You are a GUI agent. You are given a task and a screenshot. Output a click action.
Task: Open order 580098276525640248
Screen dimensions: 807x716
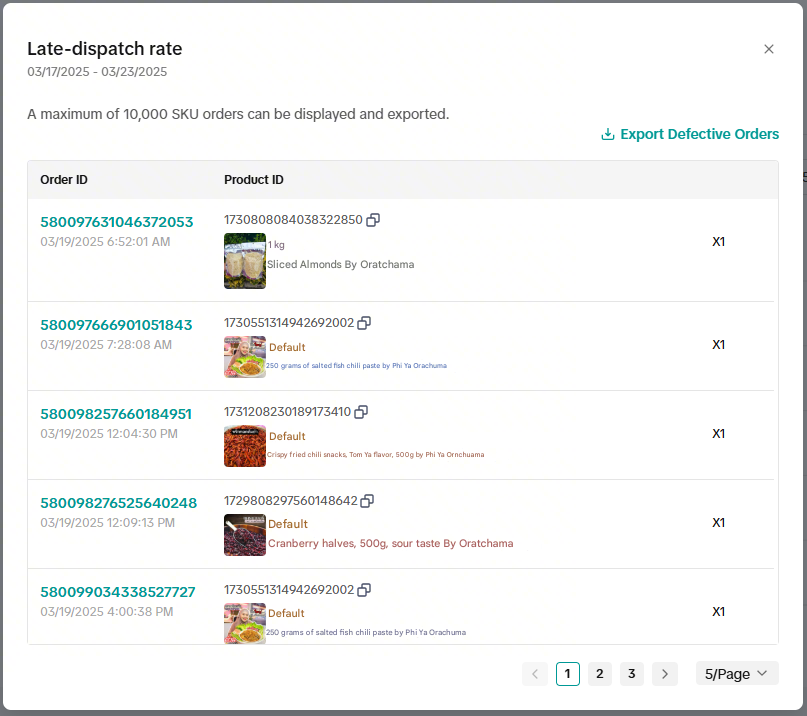click(x=118, y=503)
